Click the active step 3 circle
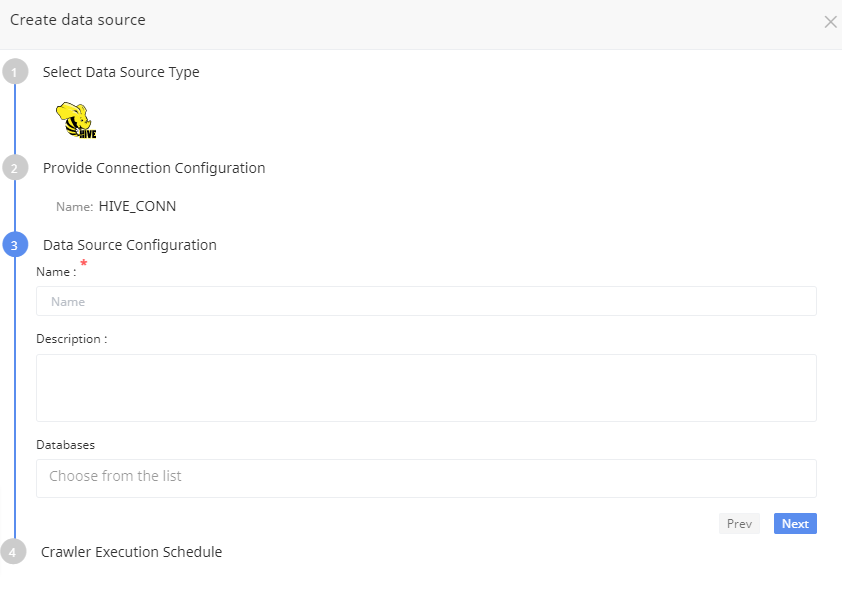The height and width of the screenshot is (594, 842). (x=15, y=245)
